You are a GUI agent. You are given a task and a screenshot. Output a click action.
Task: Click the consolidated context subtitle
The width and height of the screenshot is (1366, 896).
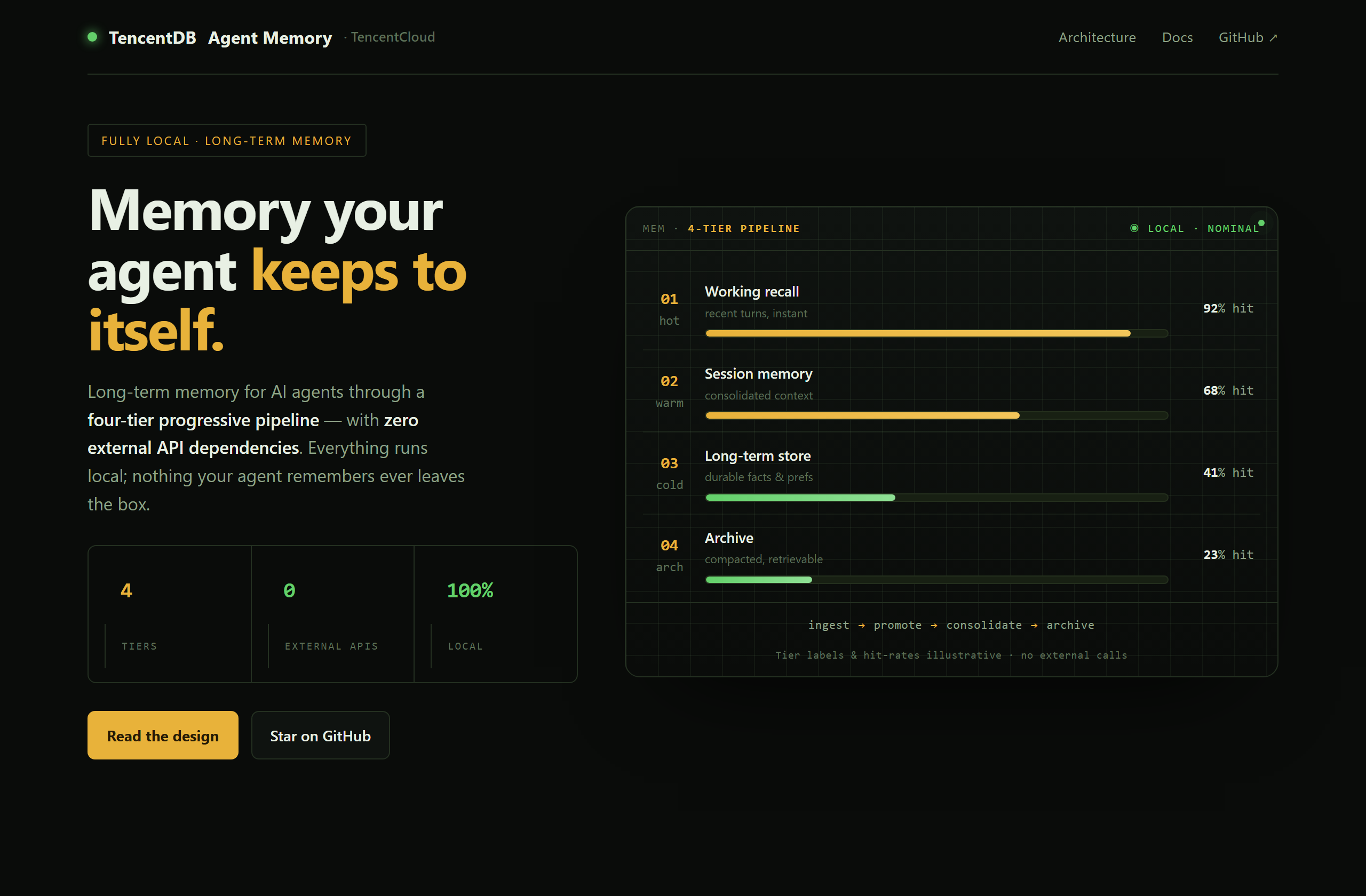pos(758,395)
